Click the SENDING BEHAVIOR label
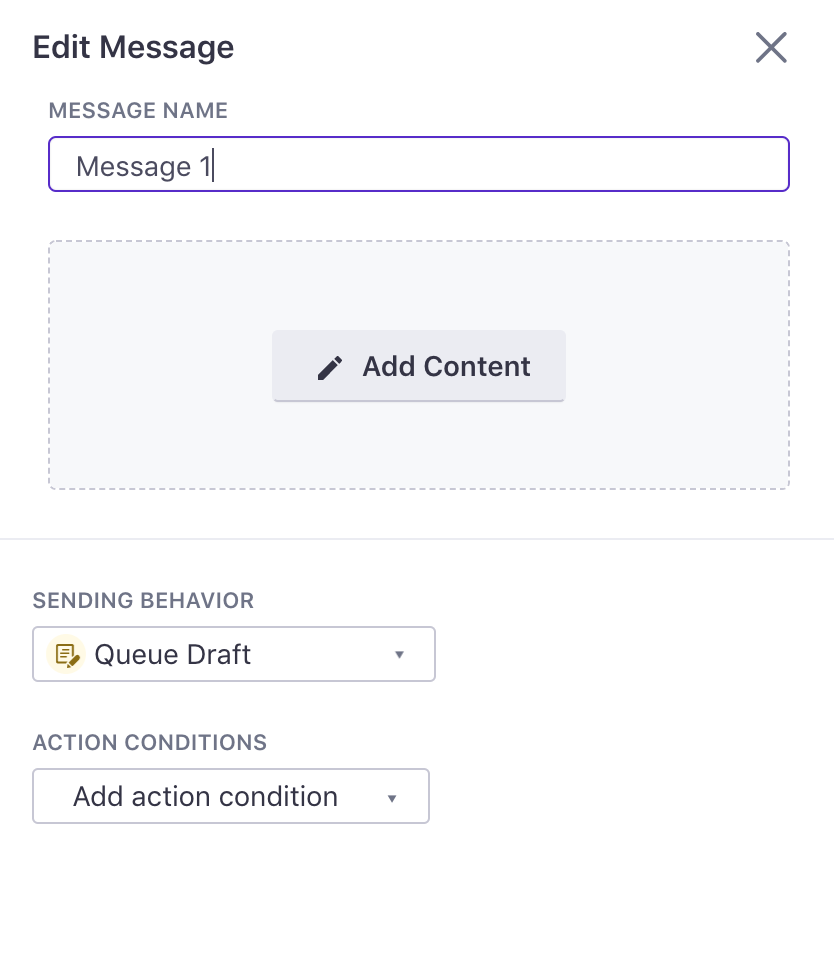The width and height of the screenshot is (834, 974). tap(143, 601)
